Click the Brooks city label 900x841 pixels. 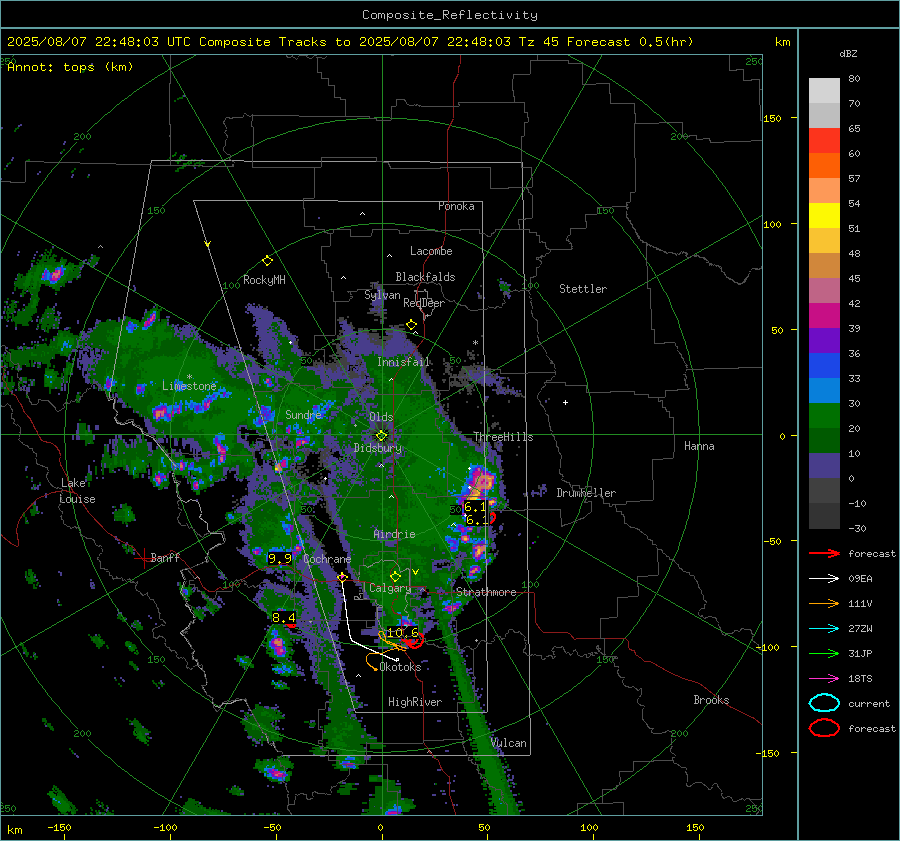[x=711, y=700]
